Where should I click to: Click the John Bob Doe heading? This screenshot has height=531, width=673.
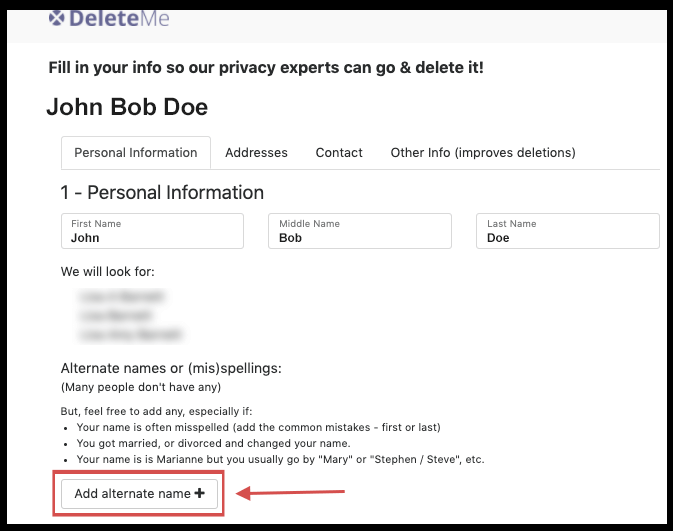127,107
